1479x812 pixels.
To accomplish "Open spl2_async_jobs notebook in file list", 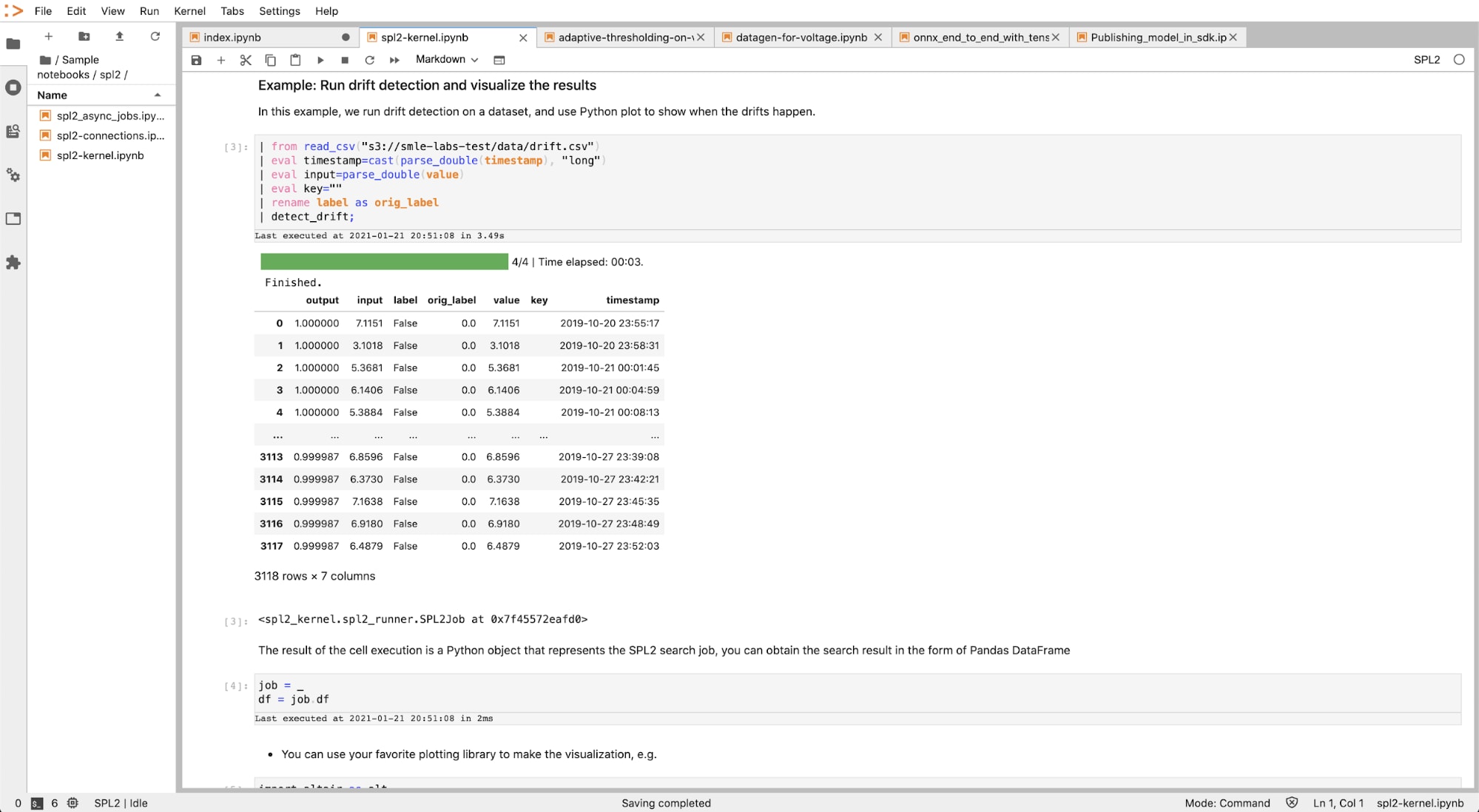I will [x=102, y=115].
